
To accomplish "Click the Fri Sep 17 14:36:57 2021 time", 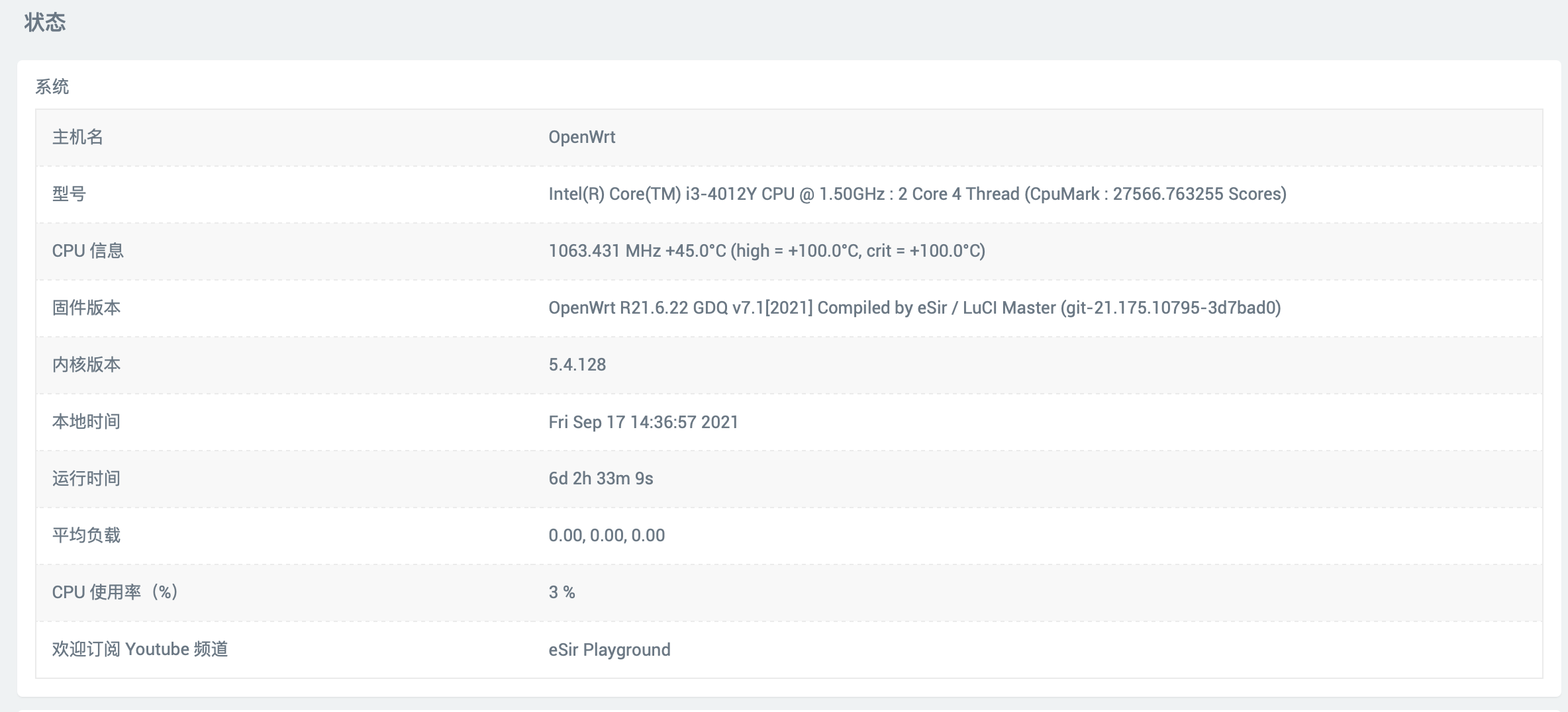I will (x=644, y=422).
